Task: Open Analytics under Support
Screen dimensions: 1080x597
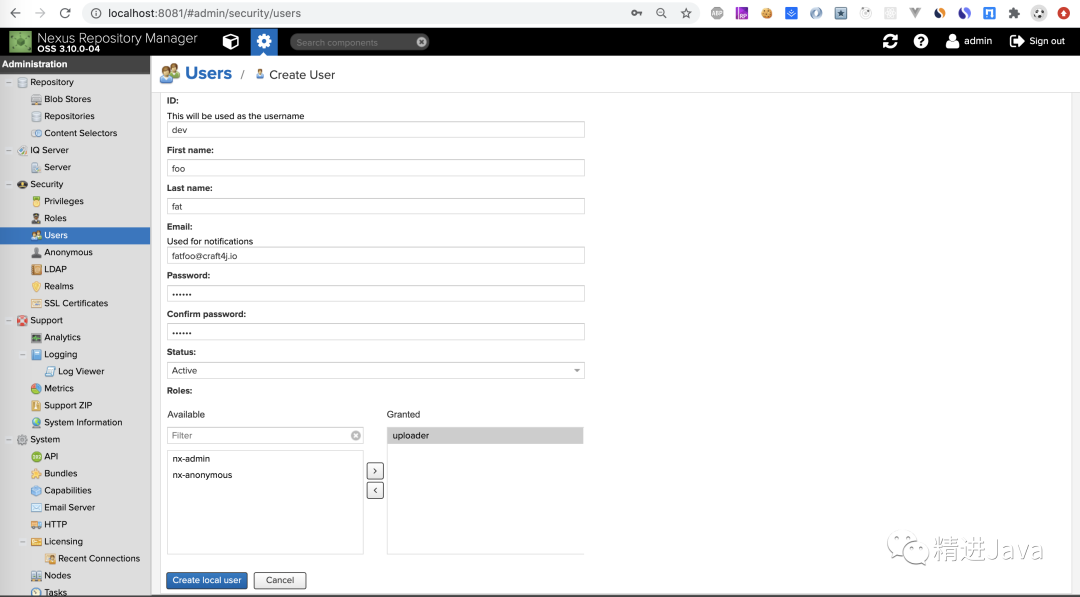Action: [x=62, y=337]
